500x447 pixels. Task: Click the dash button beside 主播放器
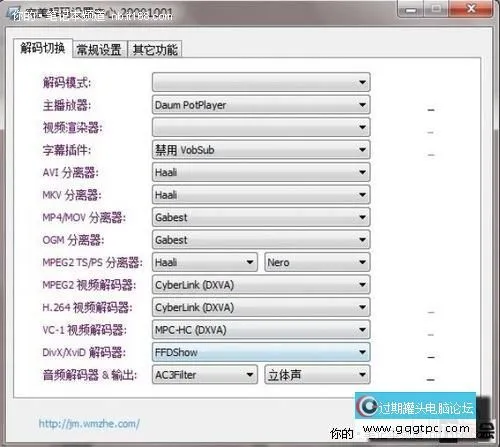[431, 110]
